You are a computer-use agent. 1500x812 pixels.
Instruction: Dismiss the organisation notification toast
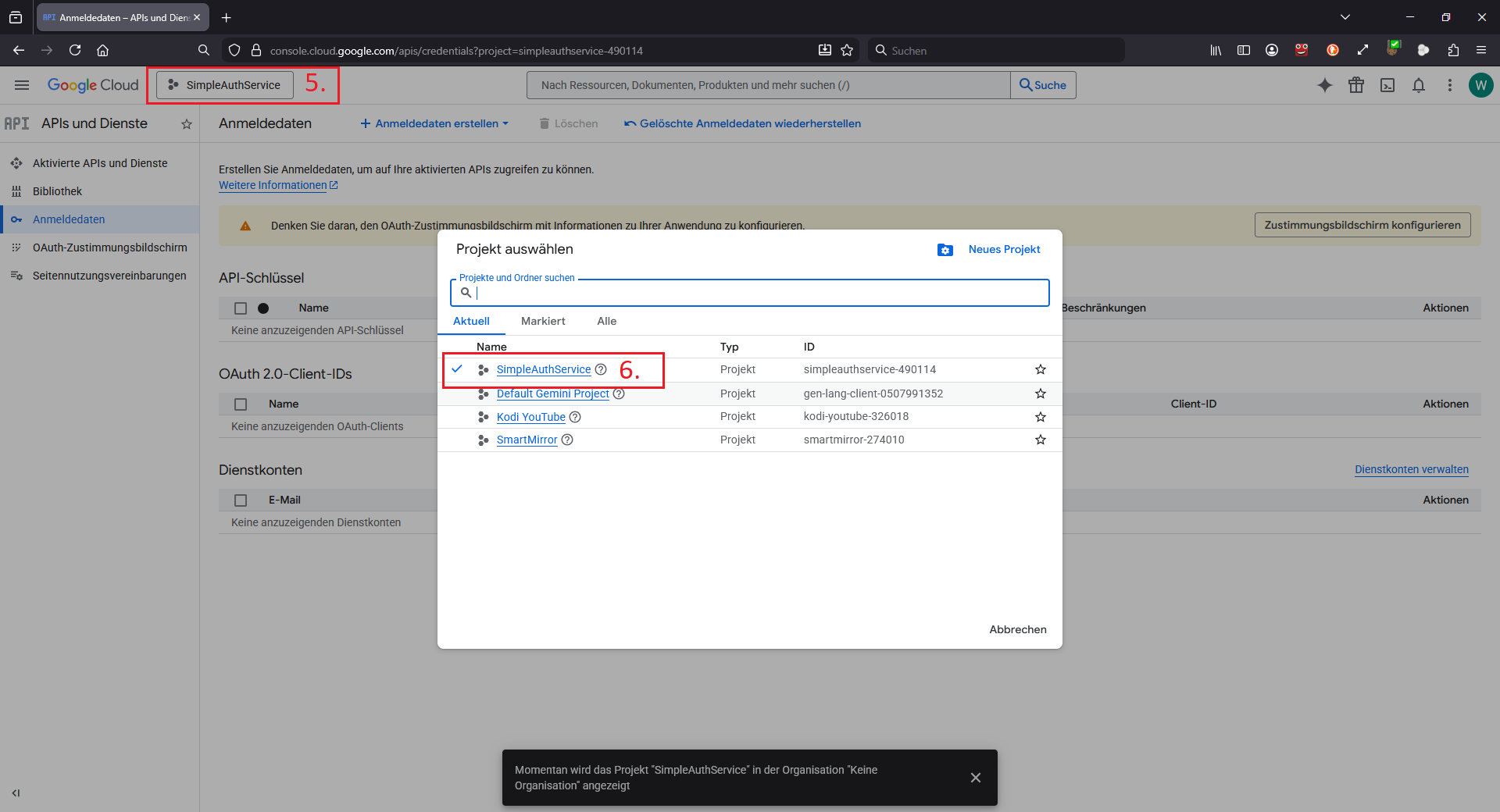click(x=976, y=778)
